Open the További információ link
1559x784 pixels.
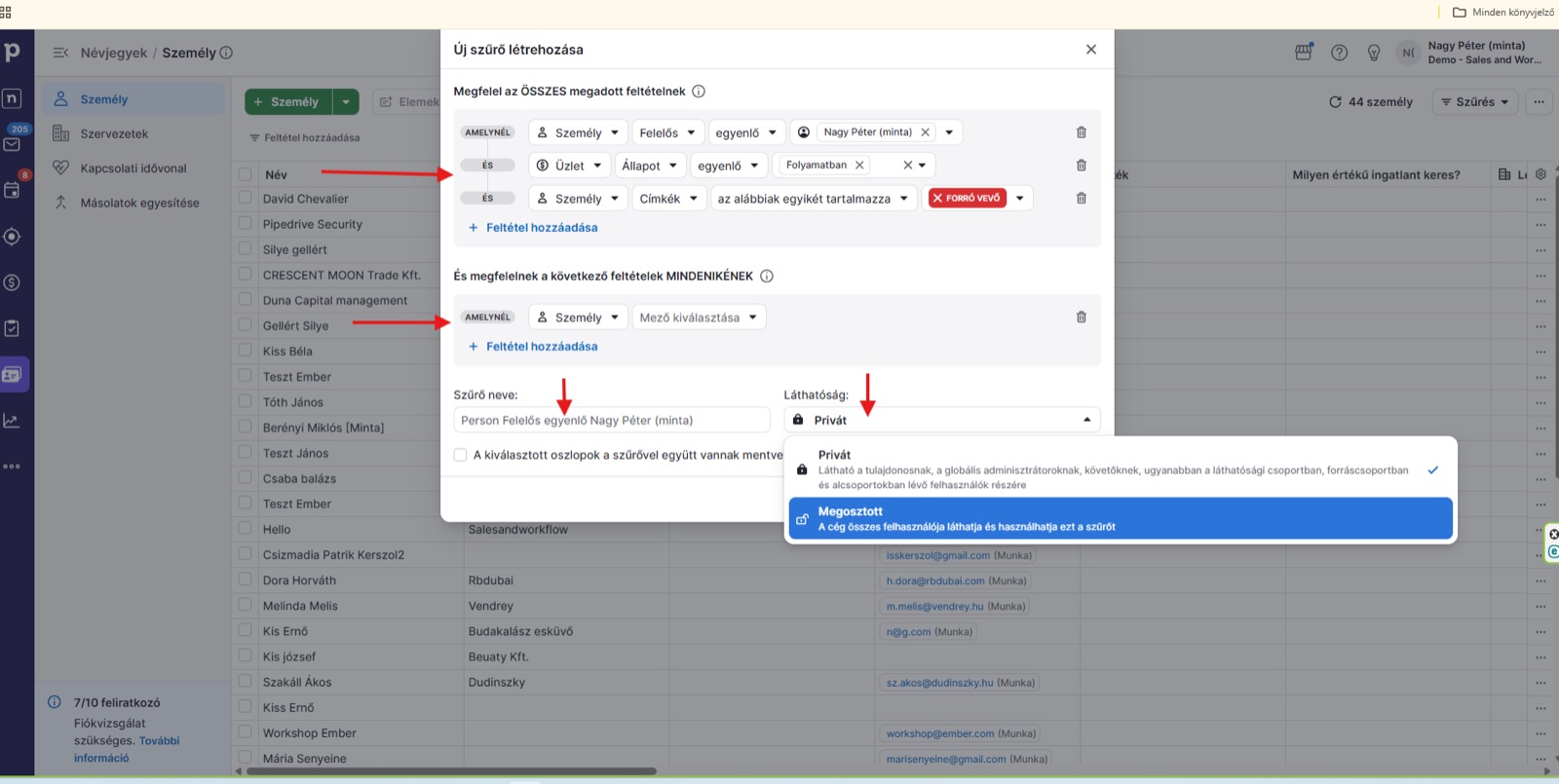[x=127, y=749]
